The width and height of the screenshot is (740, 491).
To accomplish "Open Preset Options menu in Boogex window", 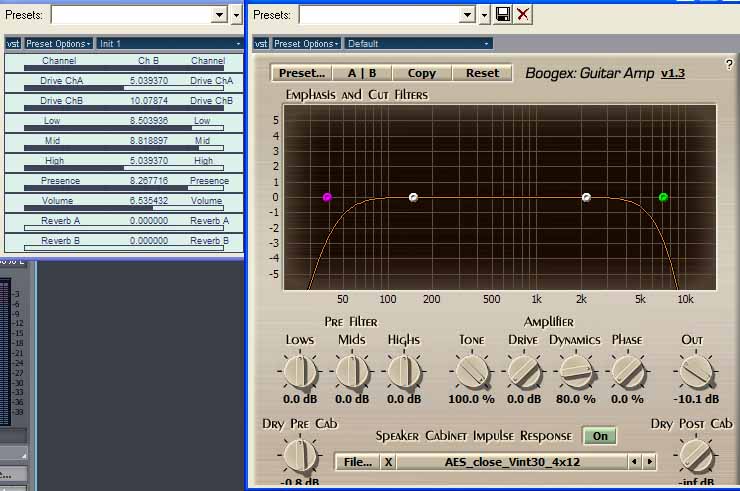I will [x=306, y=43].
